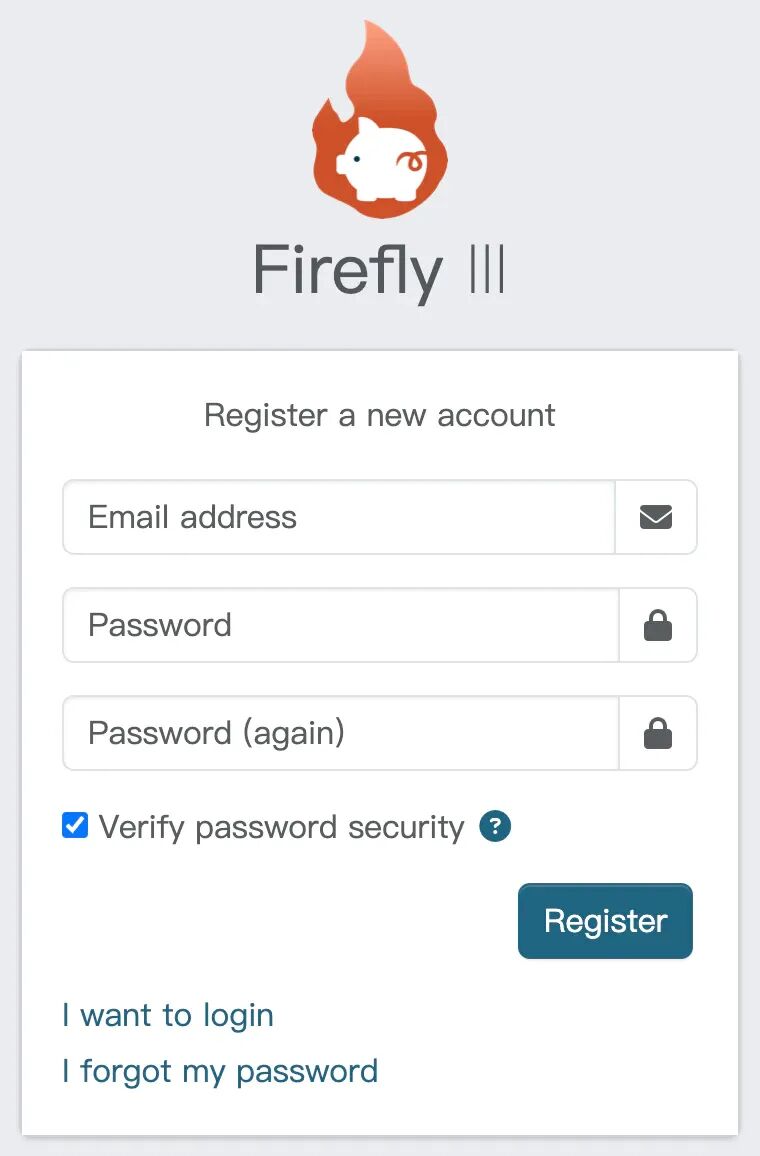Click the piggy bank's curly tail
760x1156 pixels.
pyautogui.click(x=412, y=160)
